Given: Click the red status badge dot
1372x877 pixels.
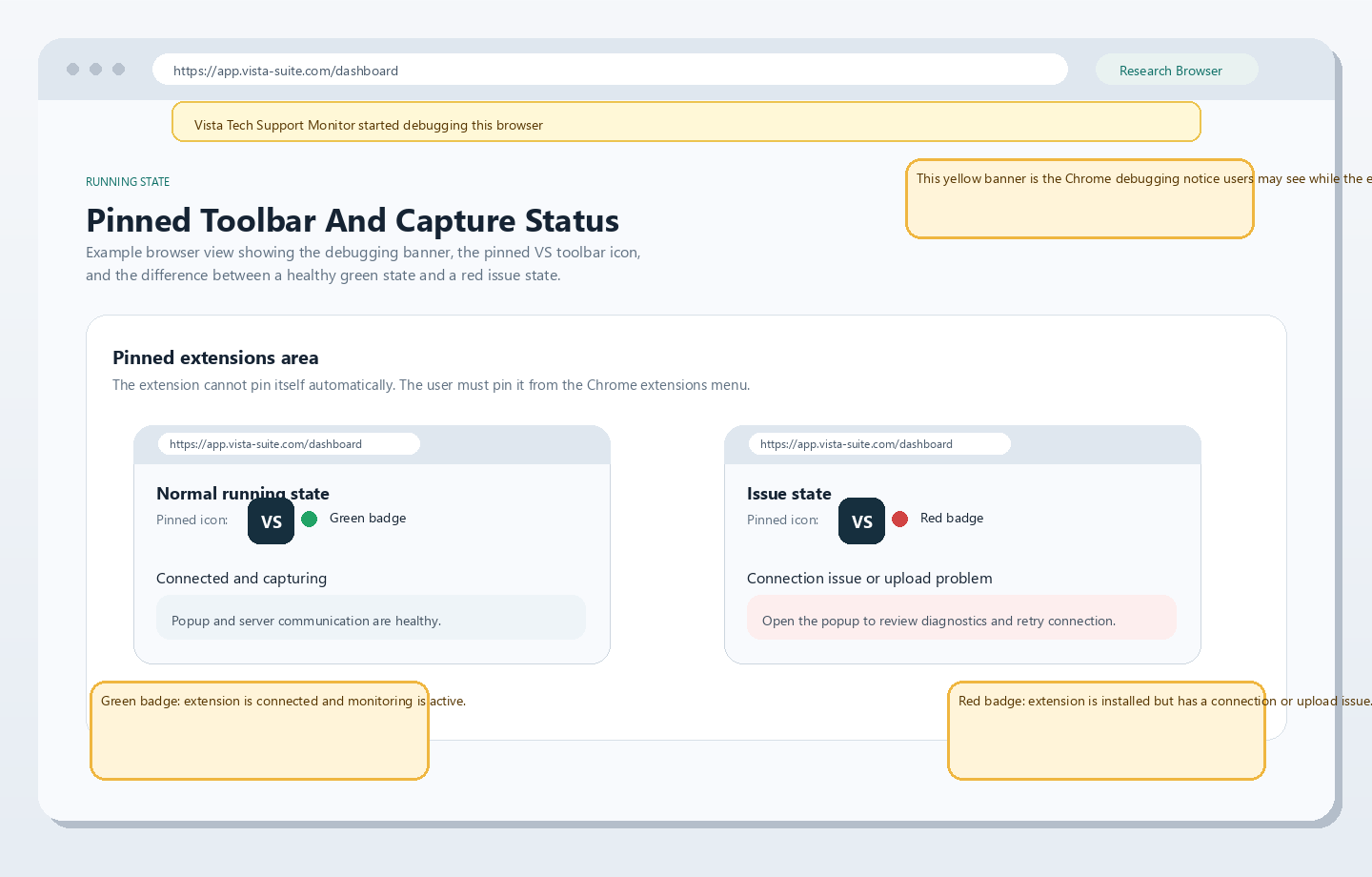Looking at the screenshot, I should tap(899, 519).
